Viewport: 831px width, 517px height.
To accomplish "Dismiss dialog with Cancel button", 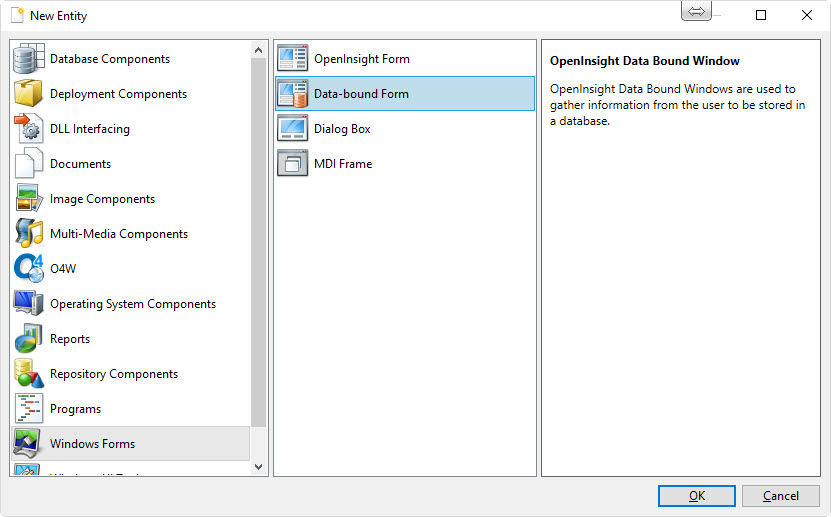I will [780, 496].
